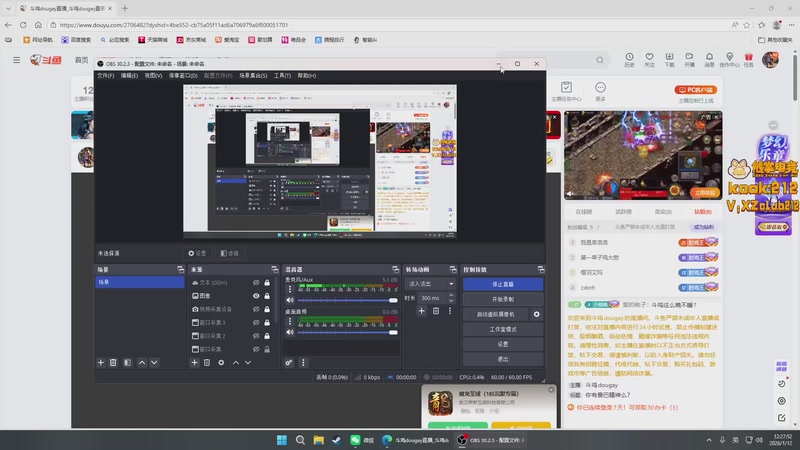Add a new source with plus icon
The image size is (800, 450).
pyautogui.click(x=194, y=362)
